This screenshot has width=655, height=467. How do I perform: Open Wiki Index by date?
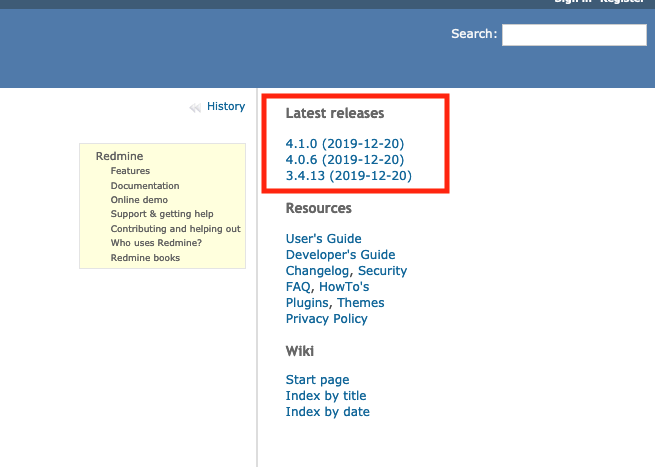327,412
